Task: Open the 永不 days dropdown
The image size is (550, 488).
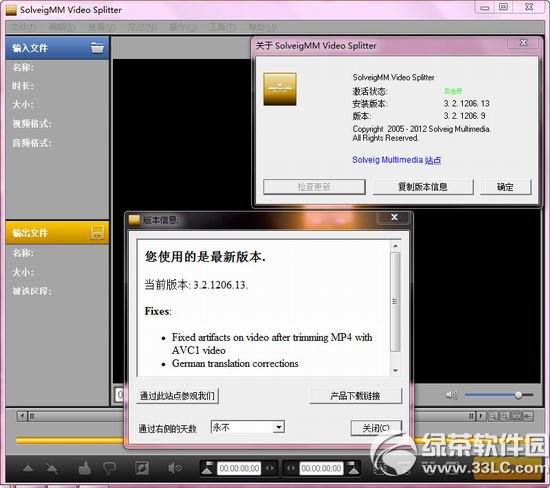Action: point(279,427)
